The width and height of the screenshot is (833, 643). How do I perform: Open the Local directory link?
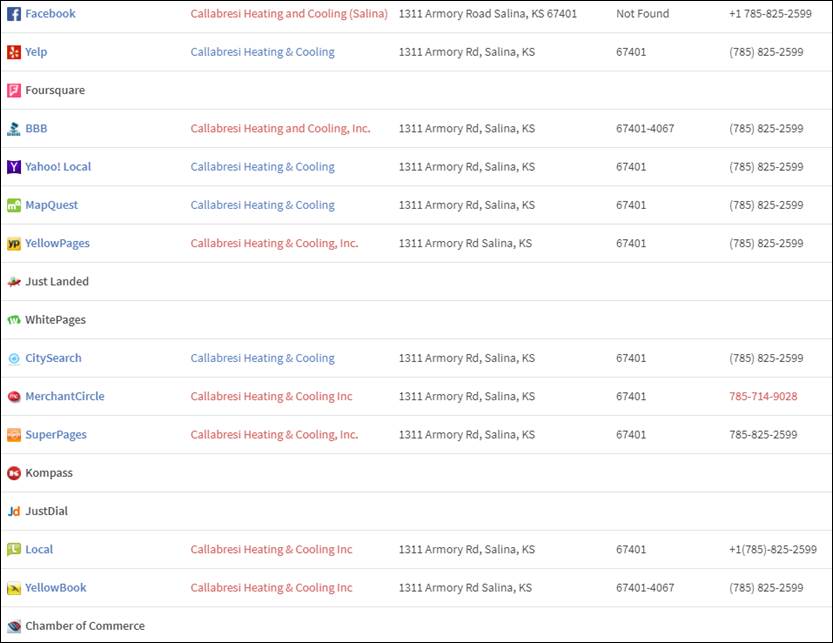click(39, 549)
